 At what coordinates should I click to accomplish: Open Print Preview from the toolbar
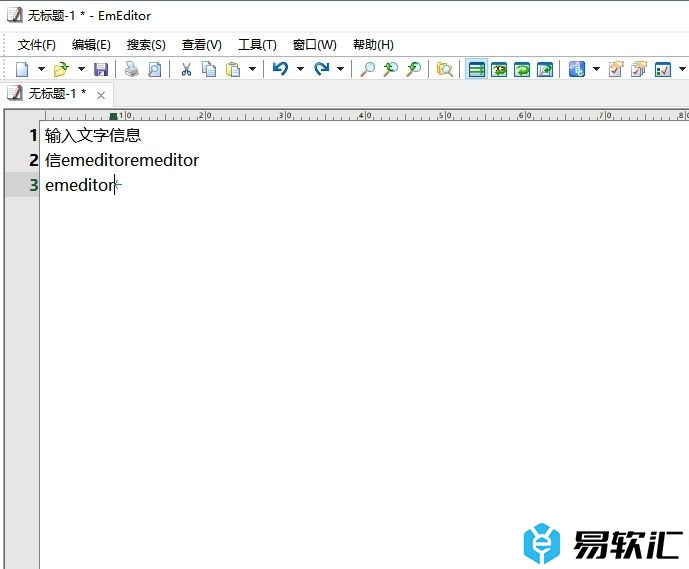[154, 69]
